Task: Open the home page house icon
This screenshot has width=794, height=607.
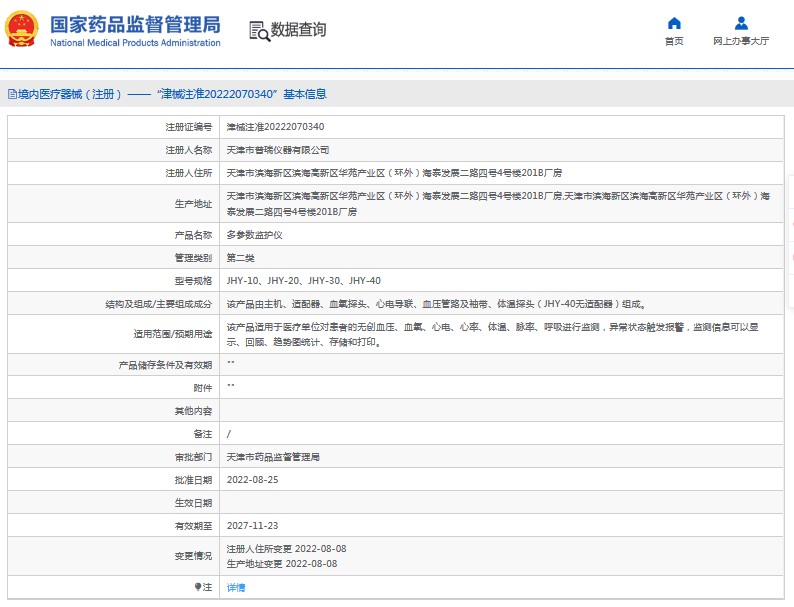Action: point(674,23)
